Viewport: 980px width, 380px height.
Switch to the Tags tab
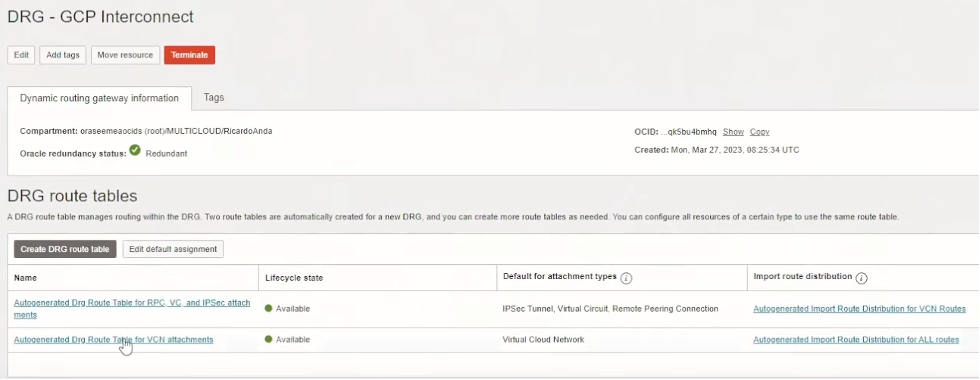(x=214, y=98)
